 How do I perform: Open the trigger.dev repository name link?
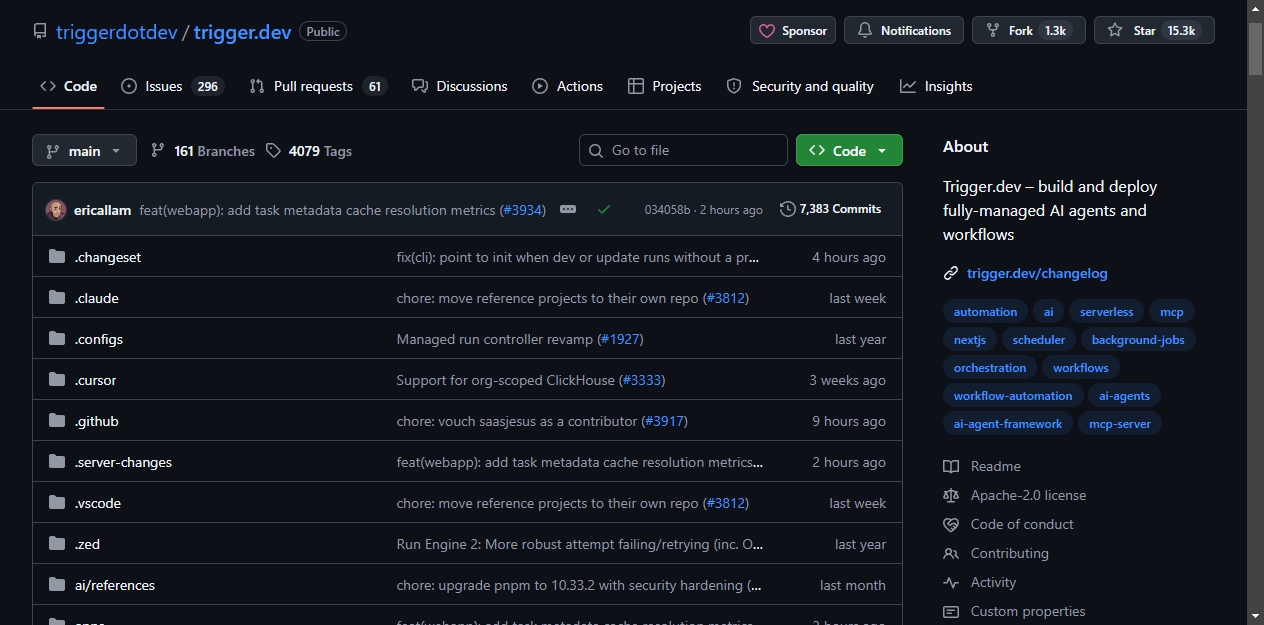point(243,32)
